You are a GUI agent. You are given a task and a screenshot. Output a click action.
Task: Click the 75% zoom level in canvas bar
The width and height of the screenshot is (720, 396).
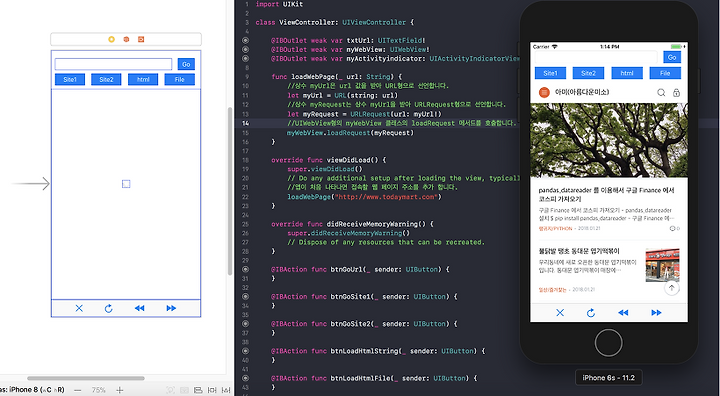point(98,390)
